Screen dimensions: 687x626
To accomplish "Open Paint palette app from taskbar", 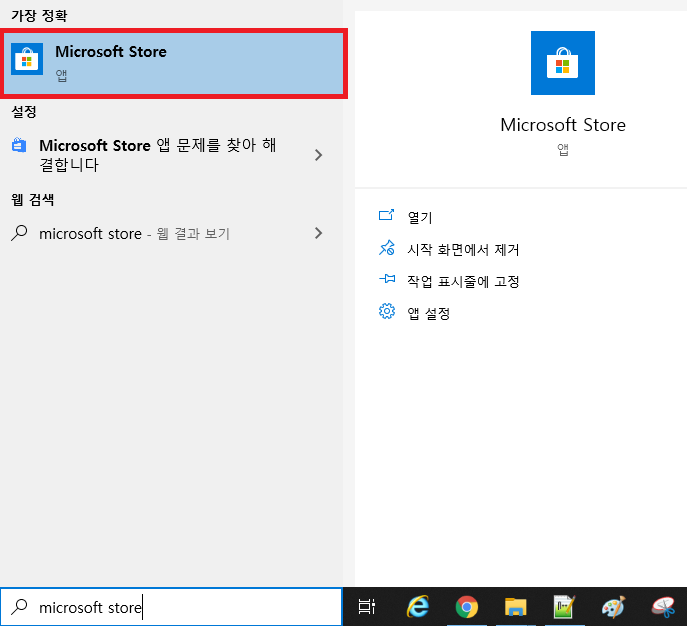I will click(613, 607).
